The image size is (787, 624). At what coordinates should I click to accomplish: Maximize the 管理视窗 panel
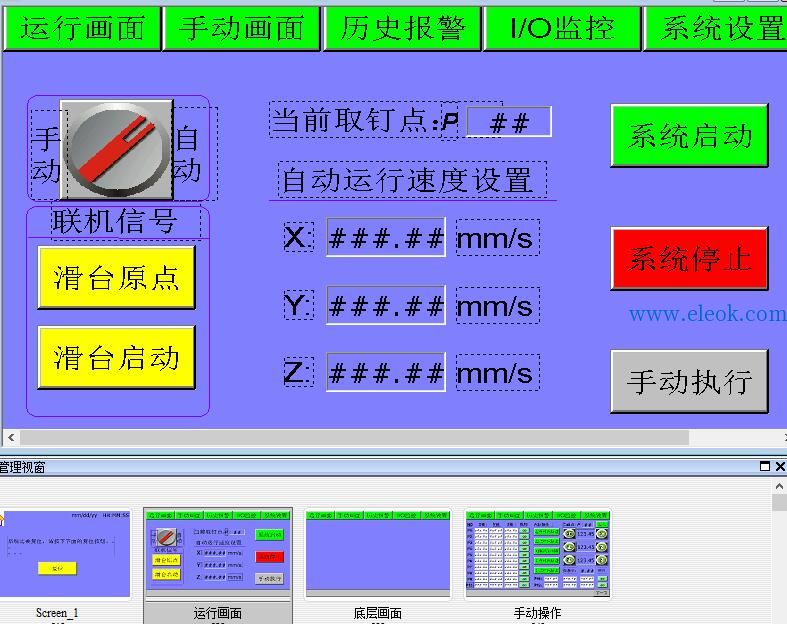coord(765,466)
